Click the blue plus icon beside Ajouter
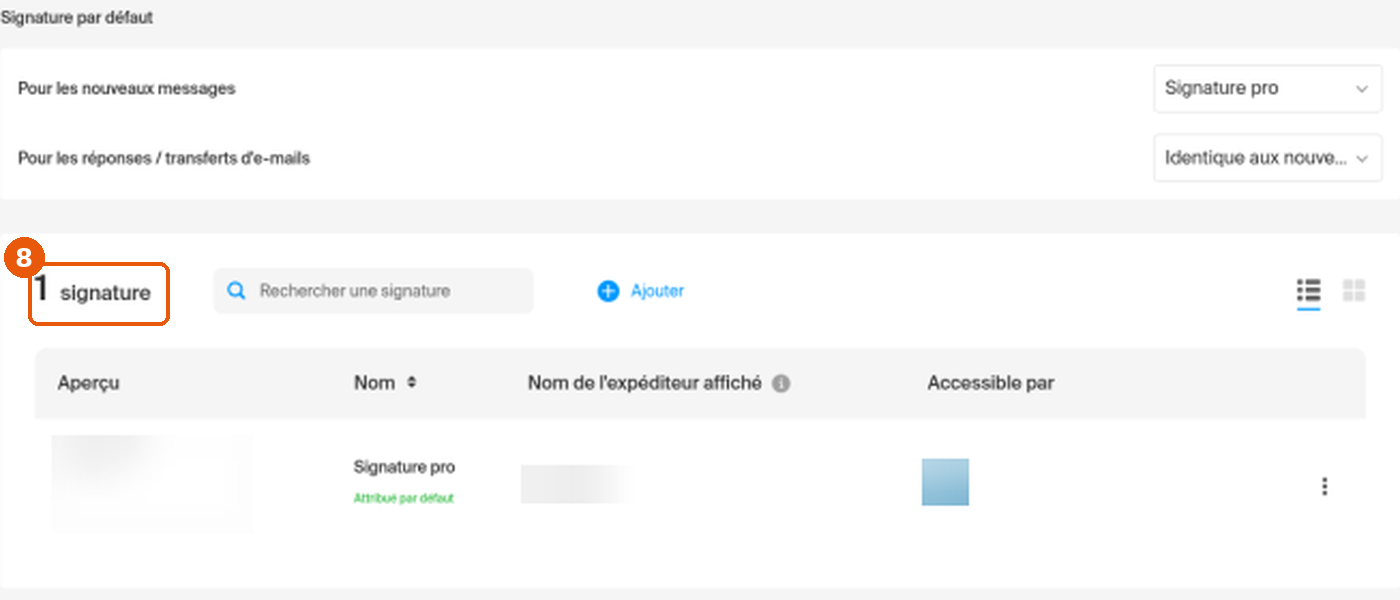1400x600 pixels. [x=608, y=291]
